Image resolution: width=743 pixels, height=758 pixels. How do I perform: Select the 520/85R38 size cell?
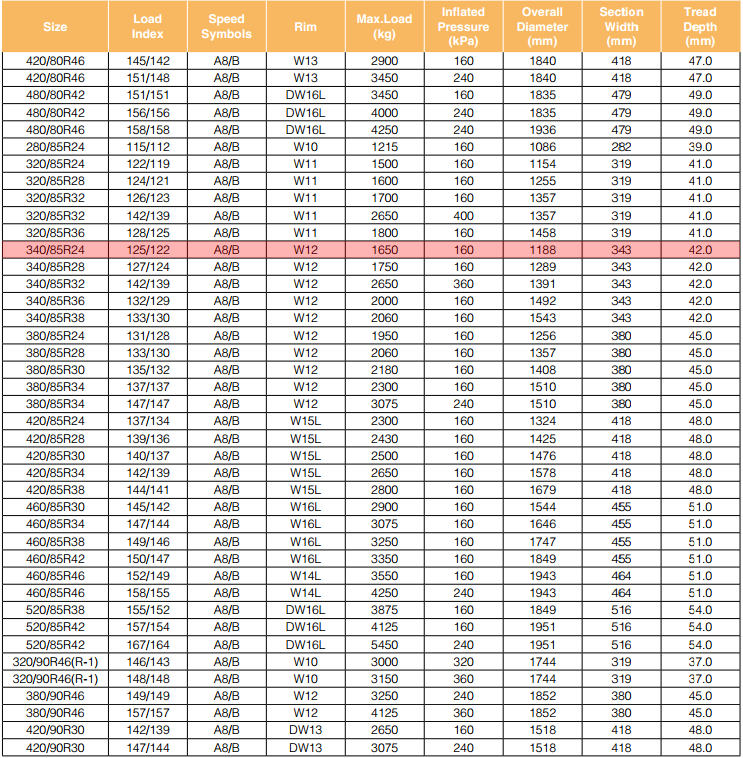[x=54, y=610]
